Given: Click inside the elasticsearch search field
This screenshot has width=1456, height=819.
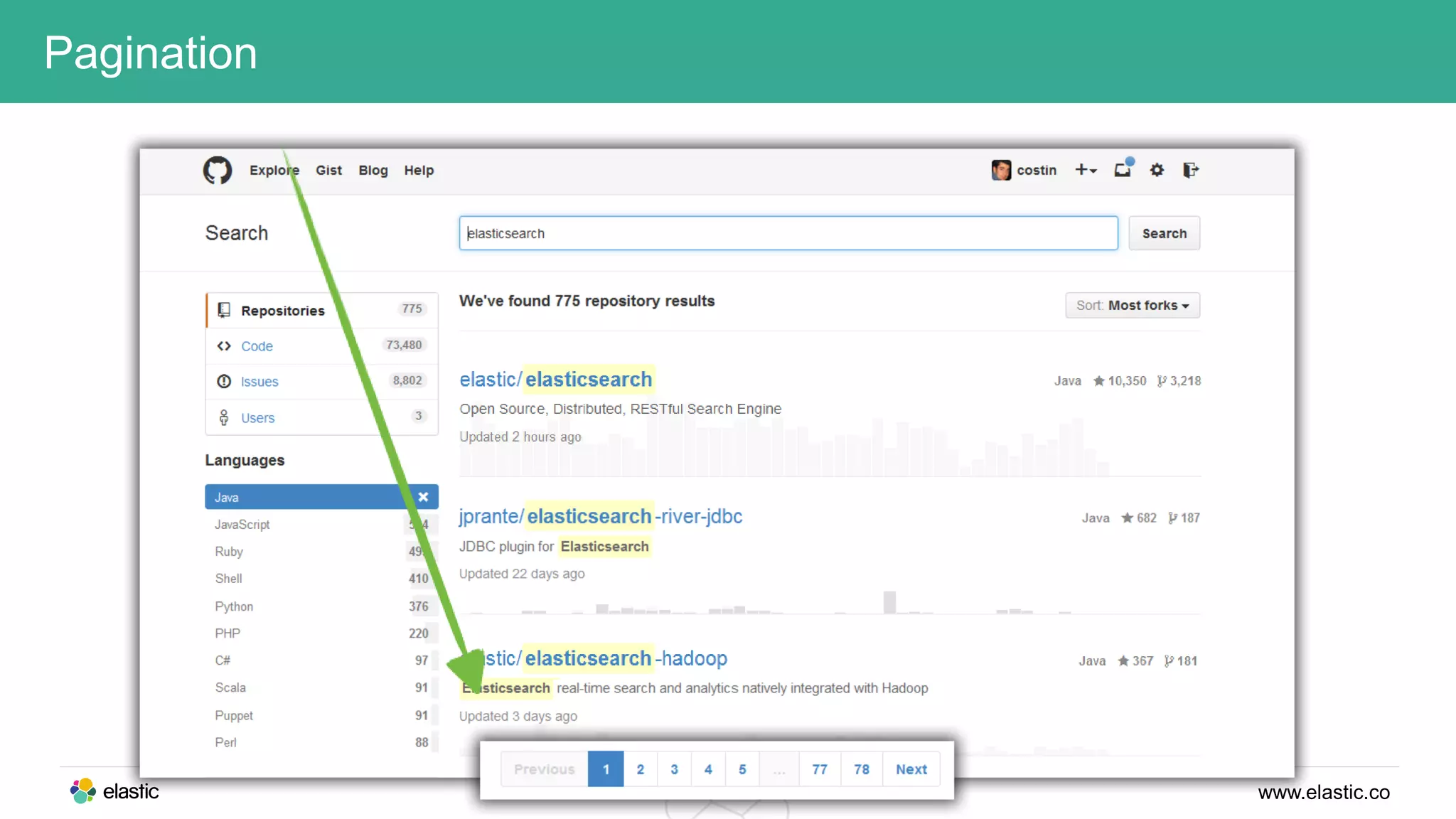Looking at the screenshot, I should pos(788,233).
